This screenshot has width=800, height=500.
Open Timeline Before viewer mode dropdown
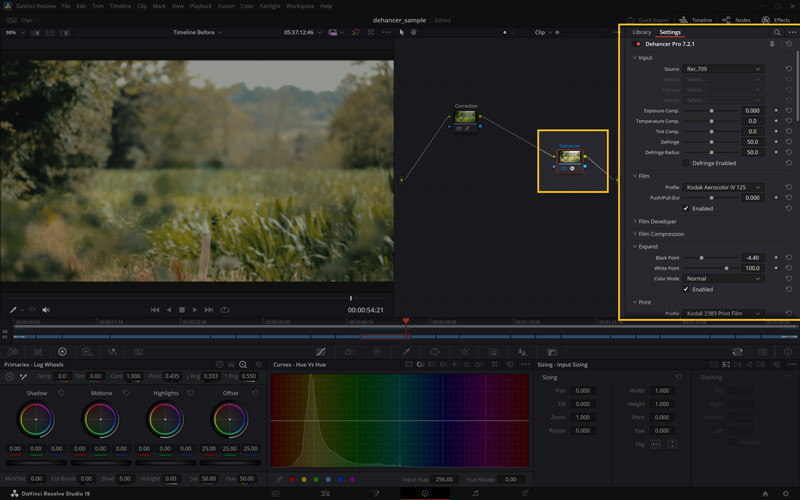(x=197, y=32)
